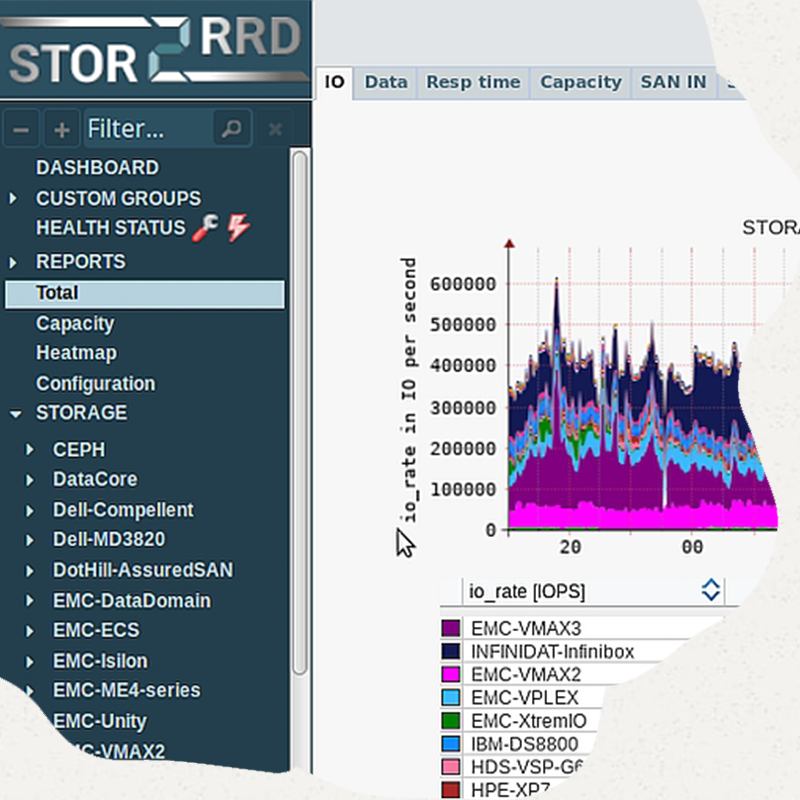Expand the Dell-Compellent storage node
The height and width of the screenshot is (800, 800).
click(x=30, y=510)
